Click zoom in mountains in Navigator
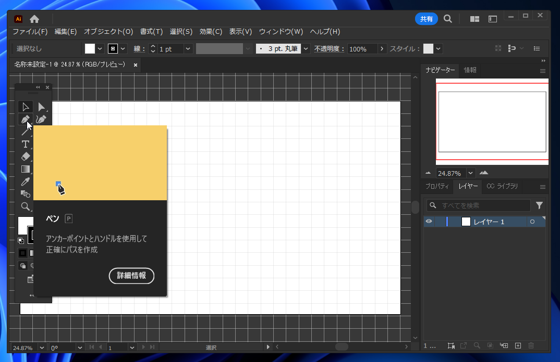560x362 pixels. [x=484, y=173]
